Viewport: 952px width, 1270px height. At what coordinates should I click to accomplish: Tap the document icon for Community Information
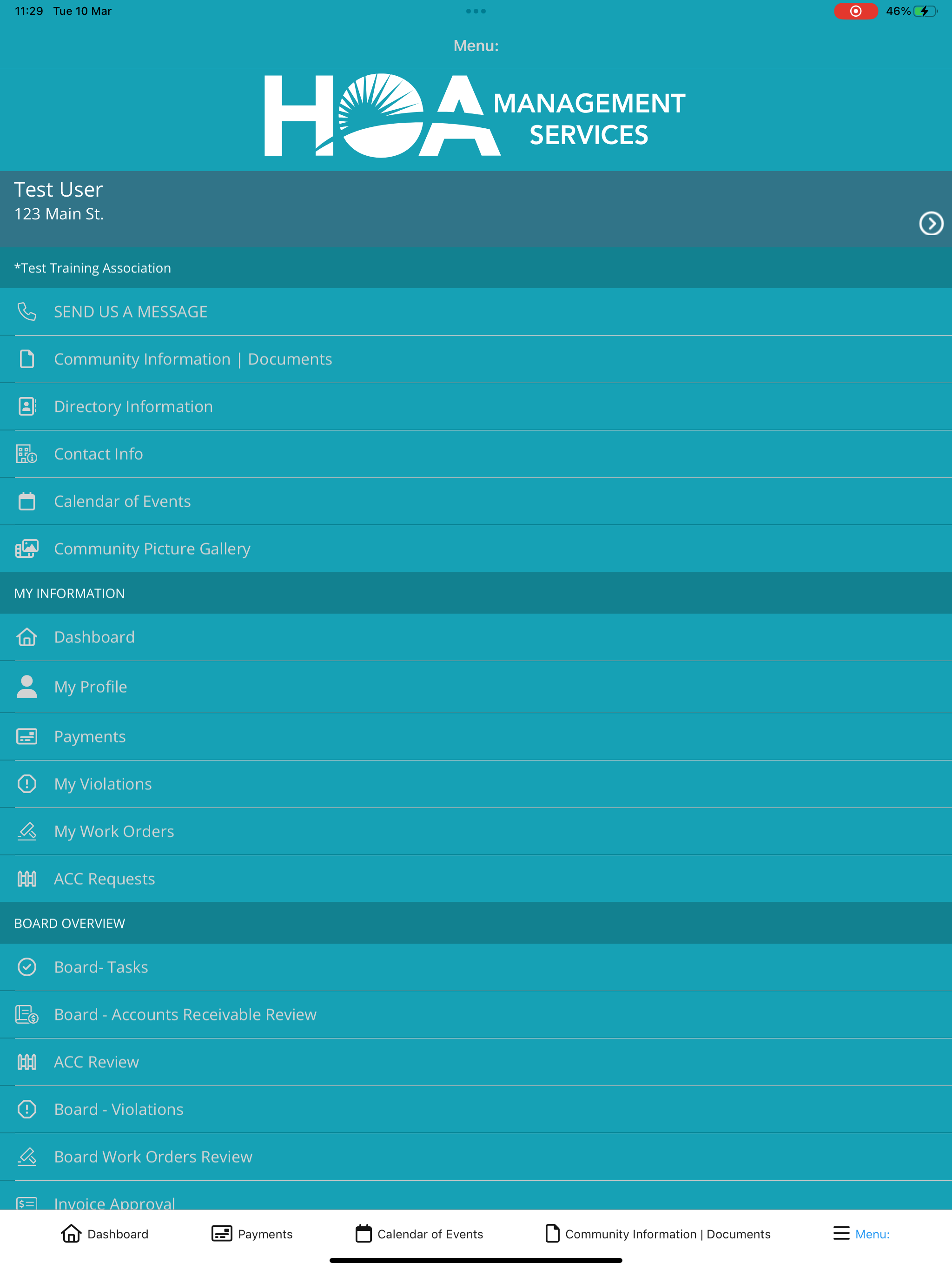(27, 359)
